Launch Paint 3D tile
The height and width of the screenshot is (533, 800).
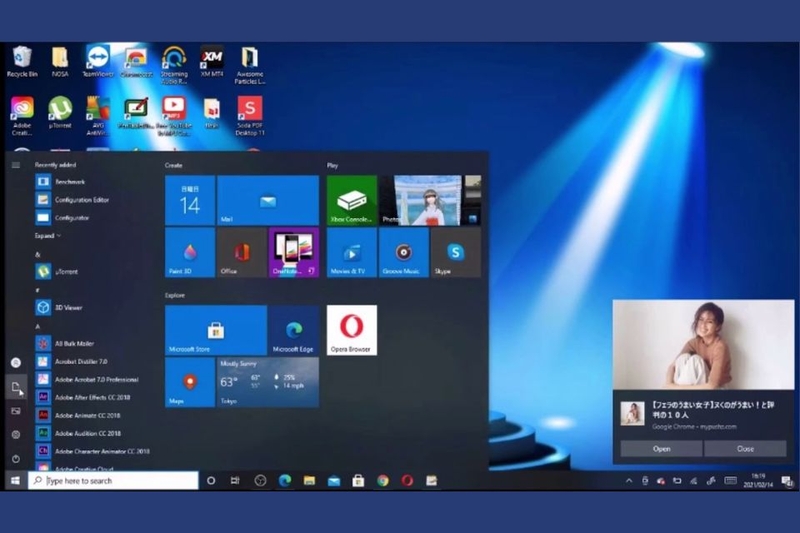click(x=190, y=252)
